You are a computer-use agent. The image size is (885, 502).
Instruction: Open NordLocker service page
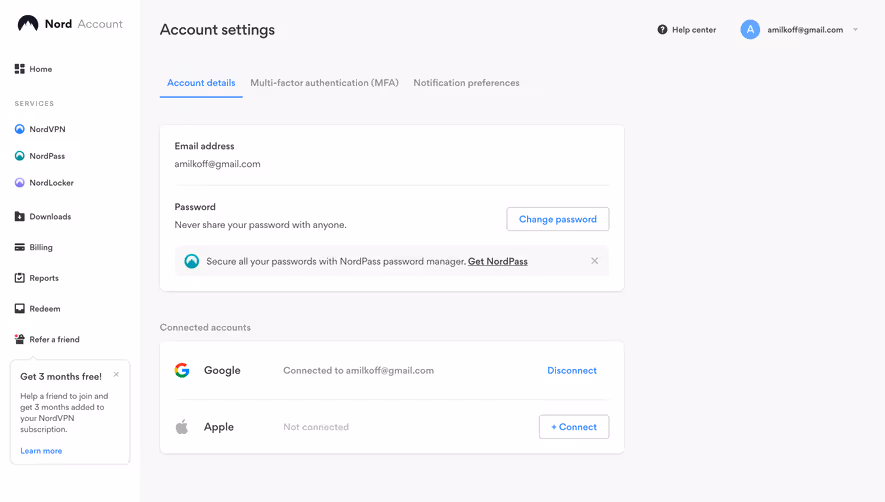[x=51, y=182]
